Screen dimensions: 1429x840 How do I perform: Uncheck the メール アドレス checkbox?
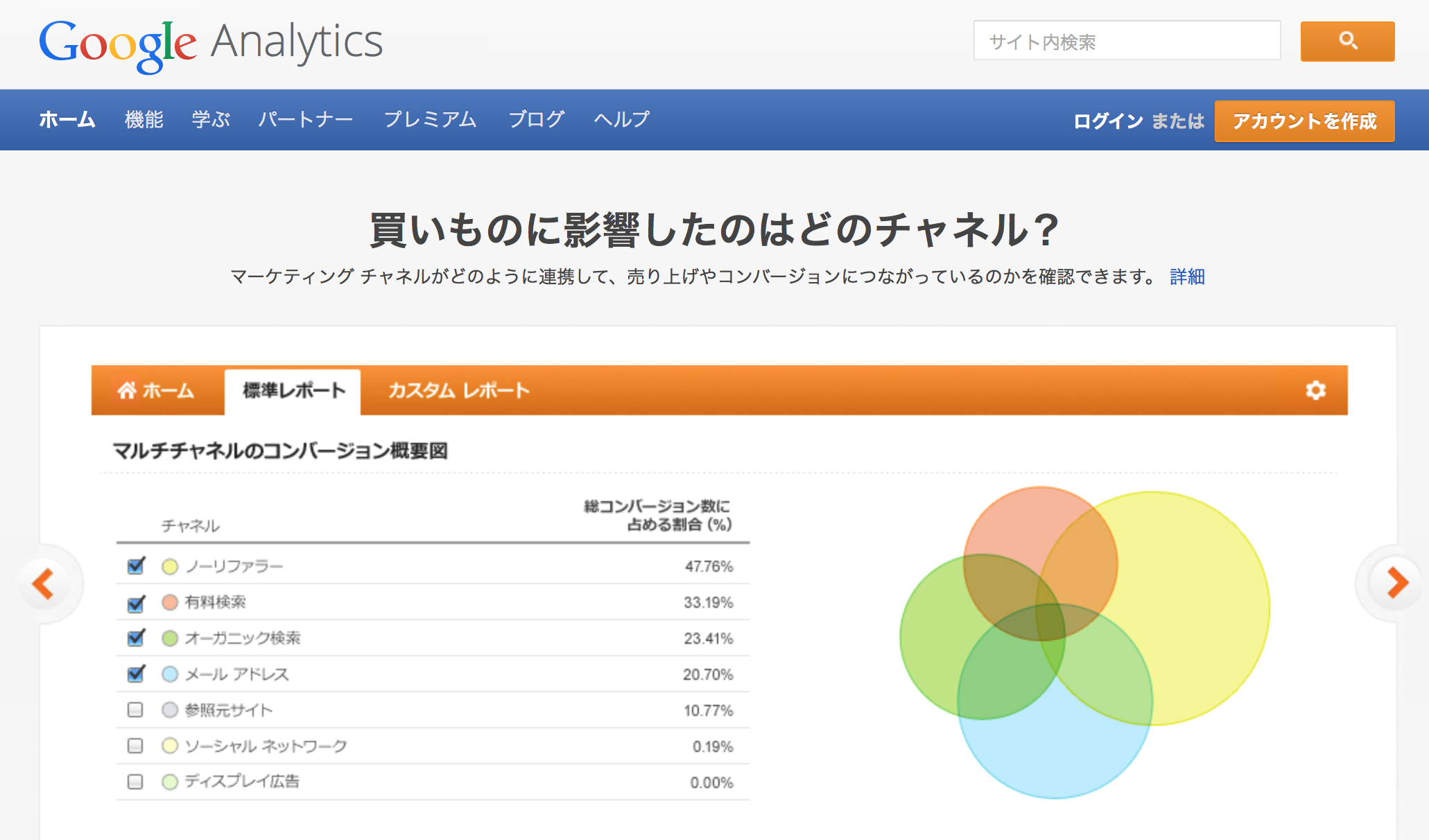[x=136, y=674]
